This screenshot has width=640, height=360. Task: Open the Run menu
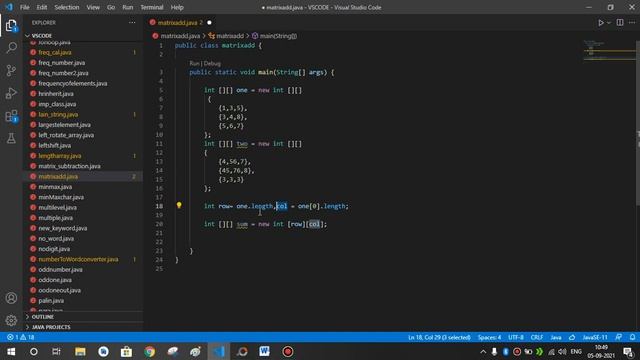(x=128, y=7)
